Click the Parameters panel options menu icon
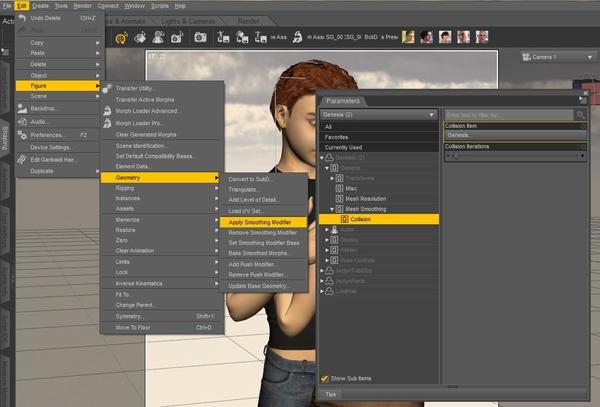This screenshot has height=407, width=600. [582, 101]
